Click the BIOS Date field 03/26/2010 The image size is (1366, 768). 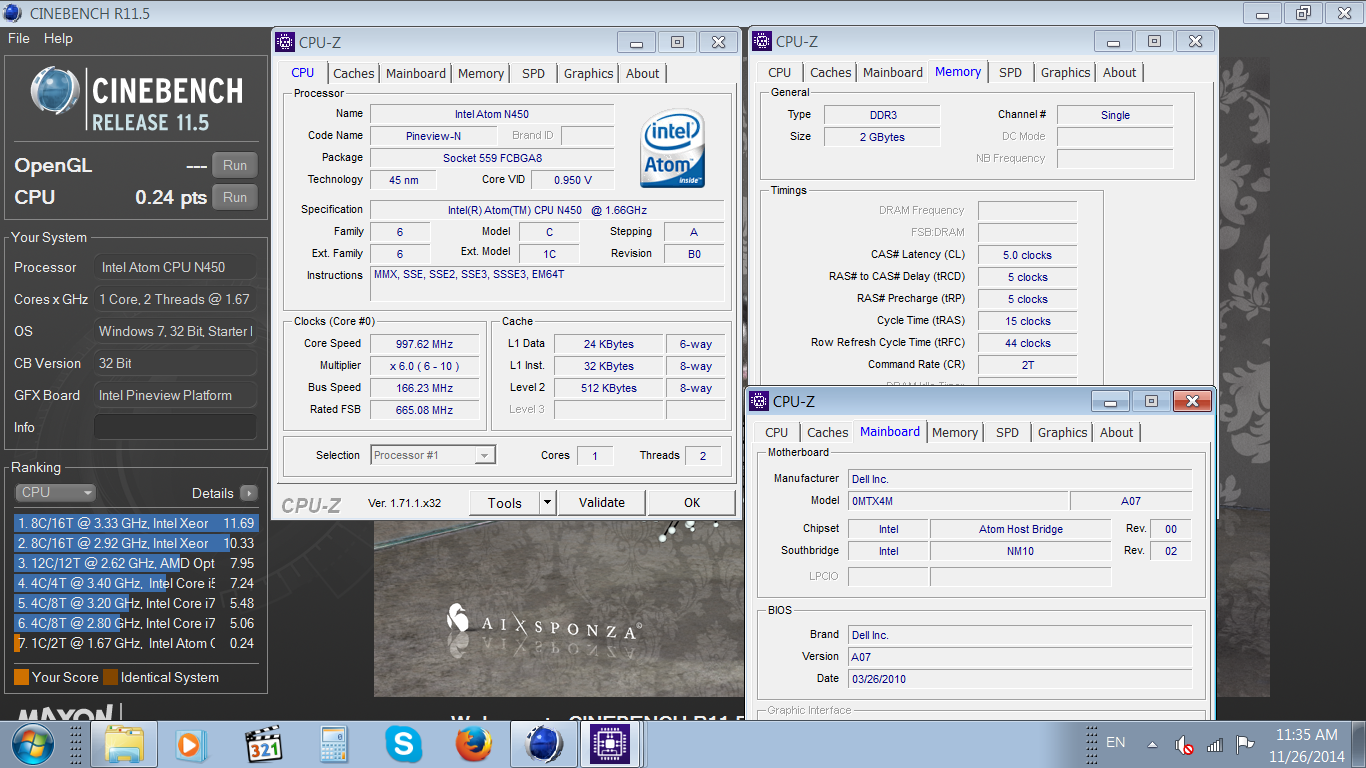point(1020,678)
